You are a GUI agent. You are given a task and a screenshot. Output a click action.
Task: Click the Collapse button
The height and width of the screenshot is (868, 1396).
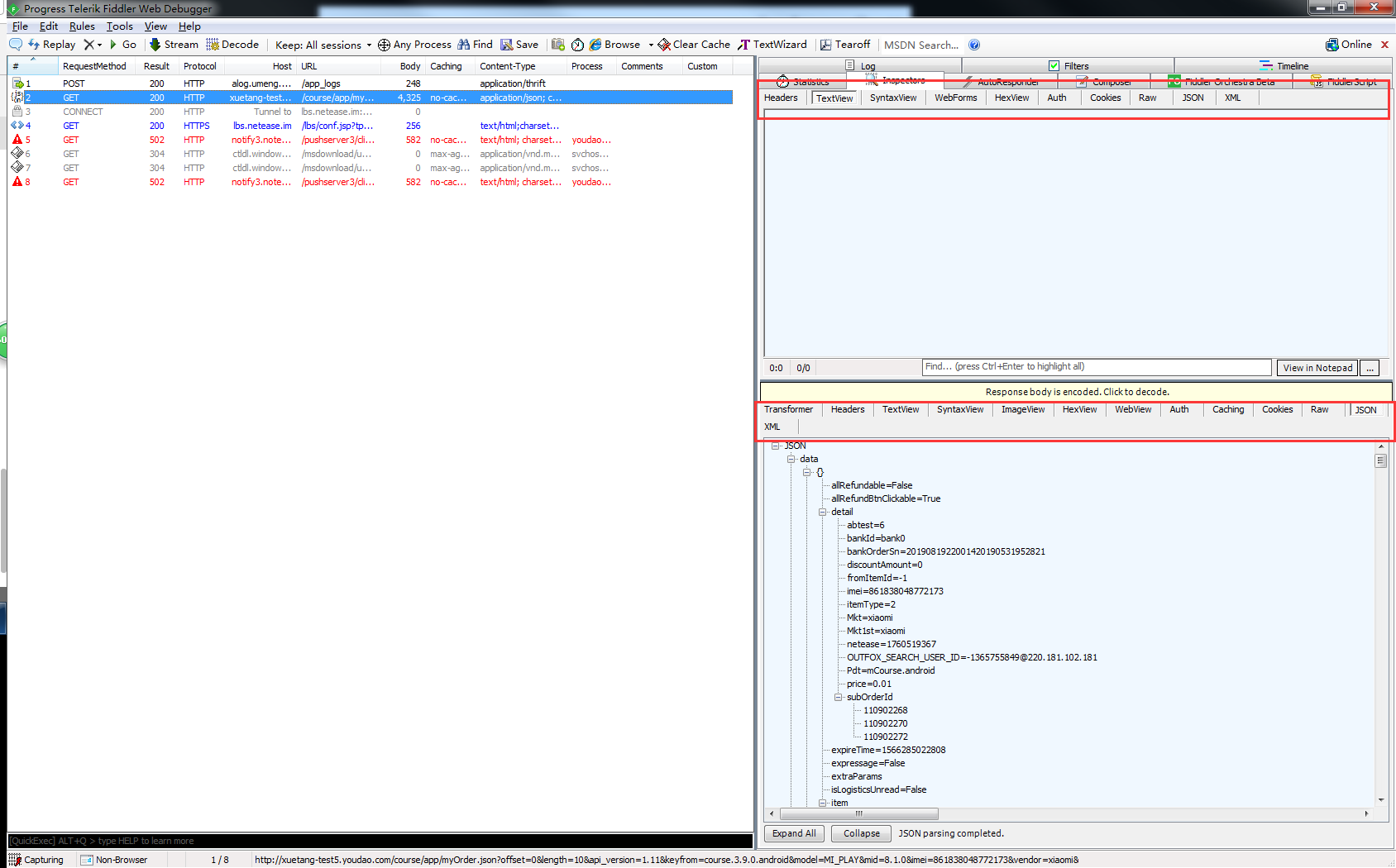click(862, 833)
